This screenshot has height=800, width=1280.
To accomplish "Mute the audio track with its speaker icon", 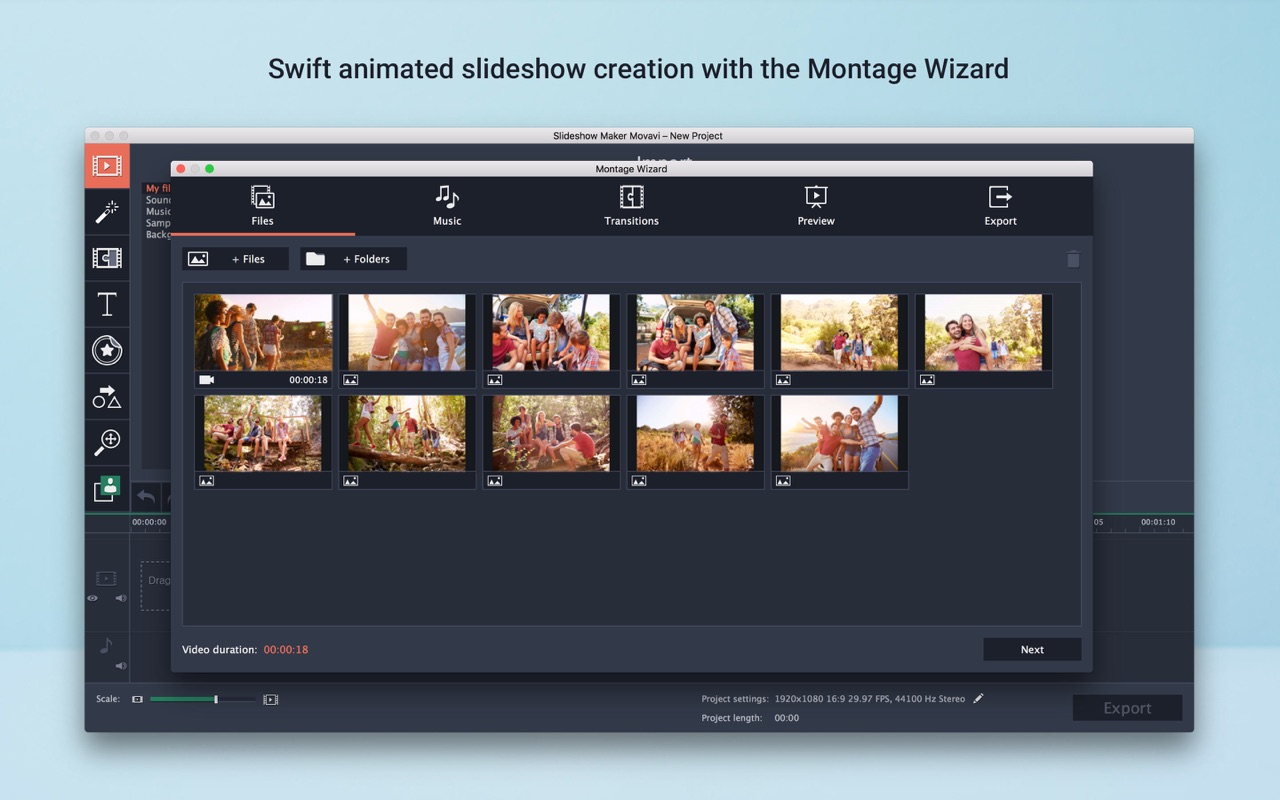I will 121,665.
